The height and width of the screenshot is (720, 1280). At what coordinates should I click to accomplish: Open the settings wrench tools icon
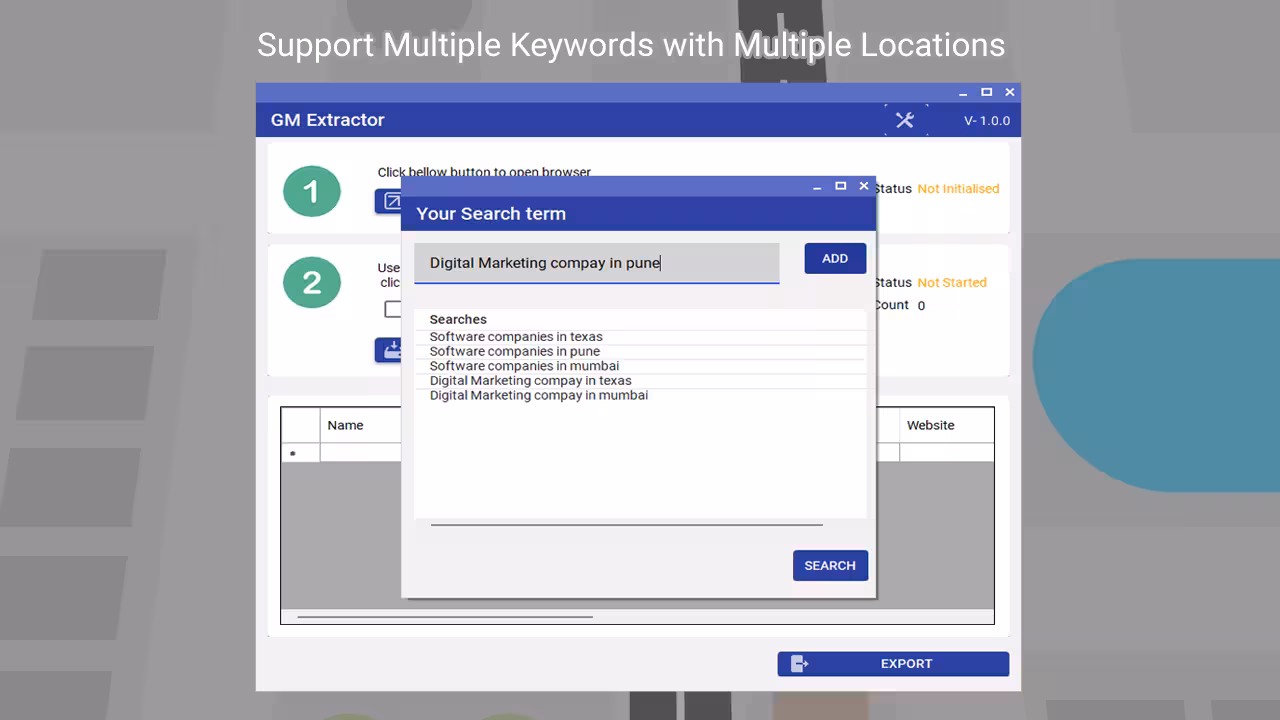click(x=905, y=120)
